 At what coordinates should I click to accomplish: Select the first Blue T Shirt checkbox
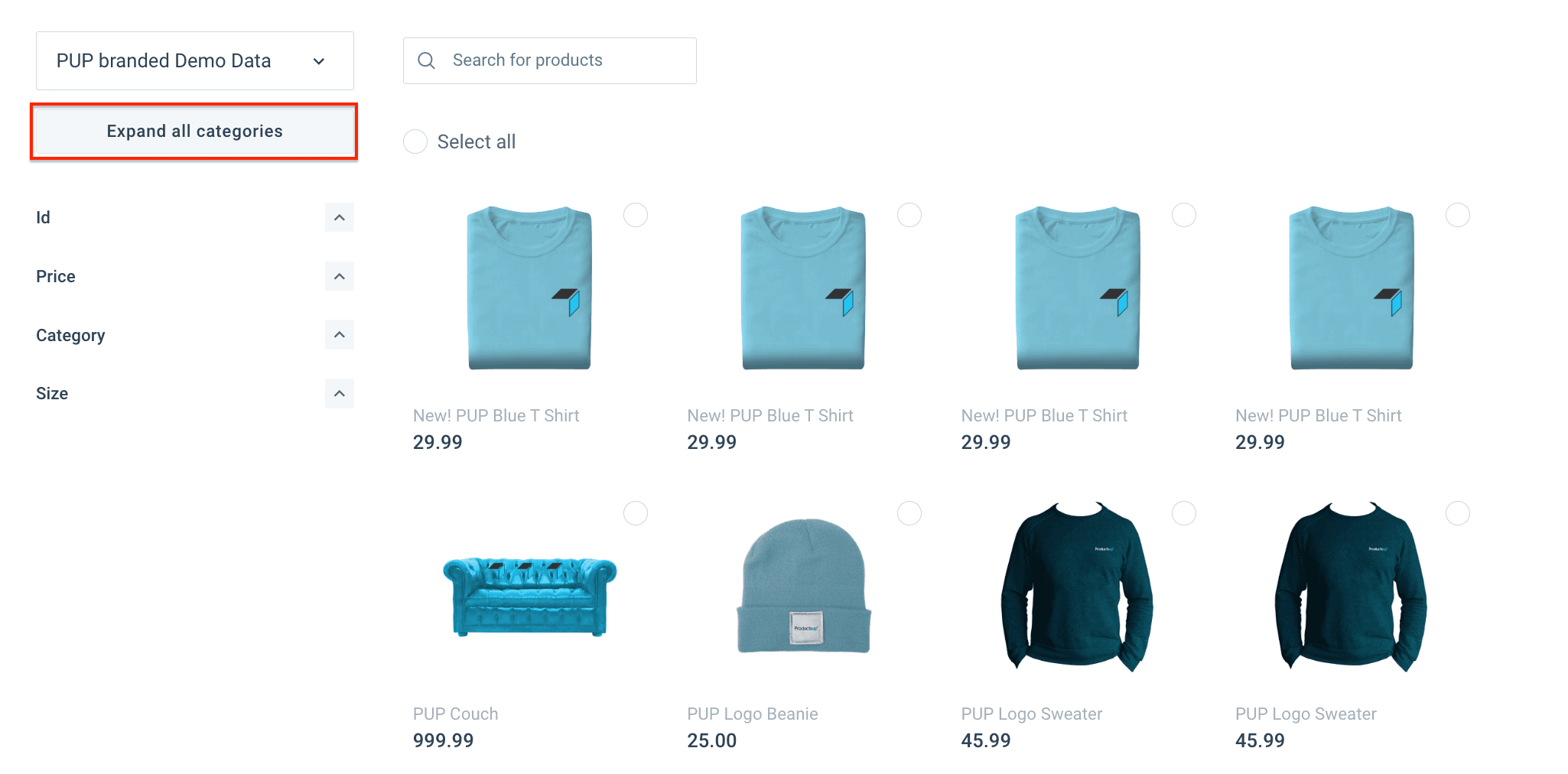(636, 215)
